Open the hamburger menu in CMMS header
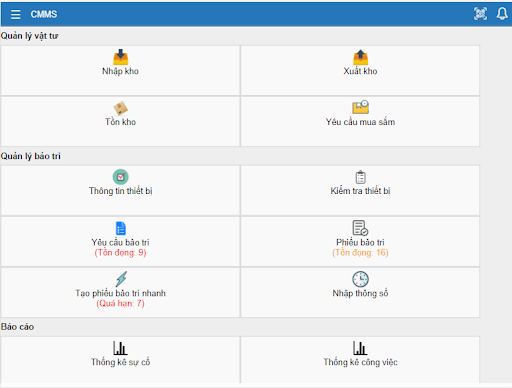The image size is (512, 388). (15, 14)
